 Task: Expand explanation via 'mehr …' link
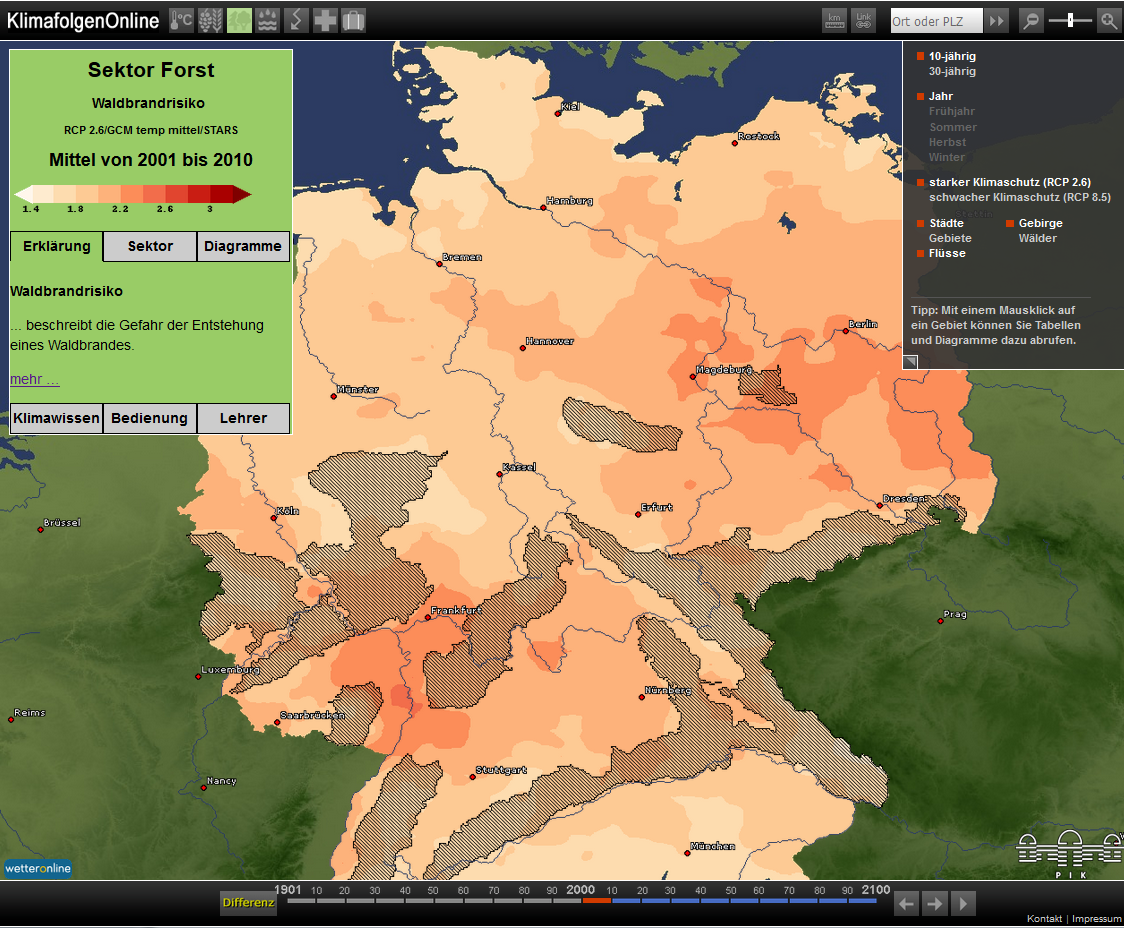point(35,379)
